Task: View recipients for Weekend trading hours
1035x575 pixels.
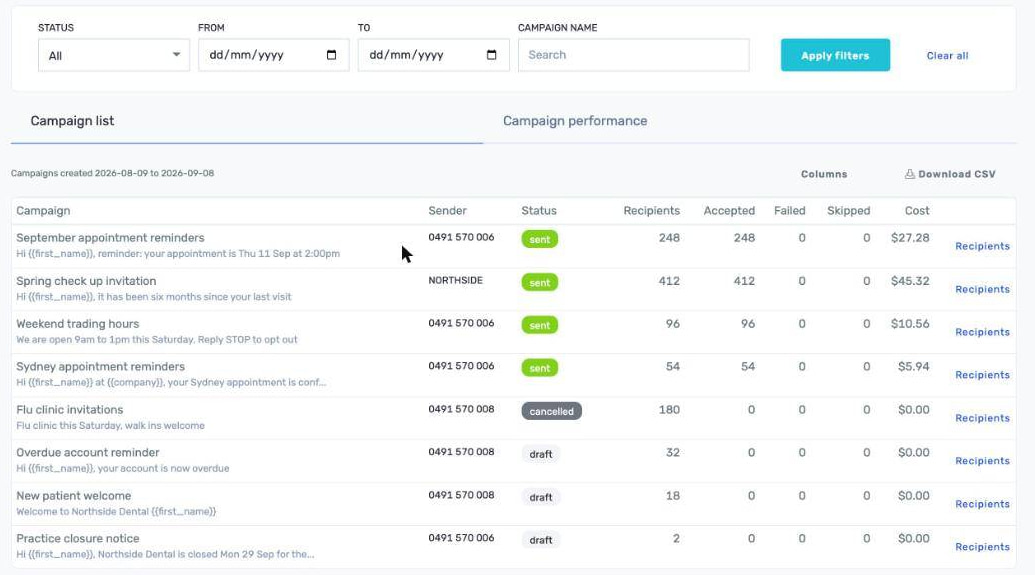Action: click(x=982, y=332)
